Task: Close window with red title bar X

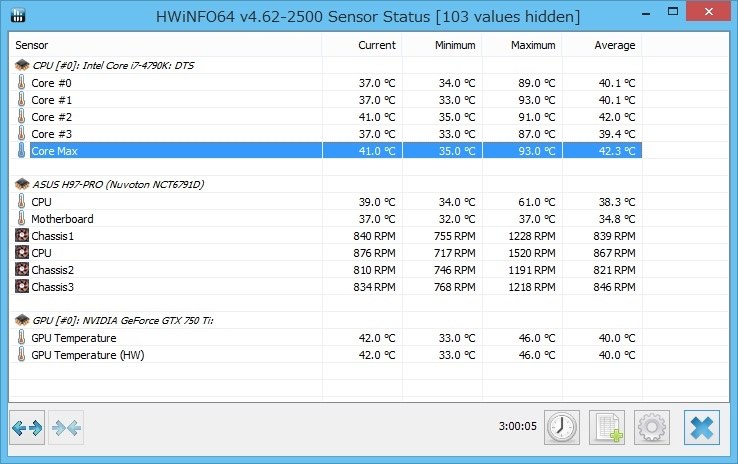Action: 709,11
